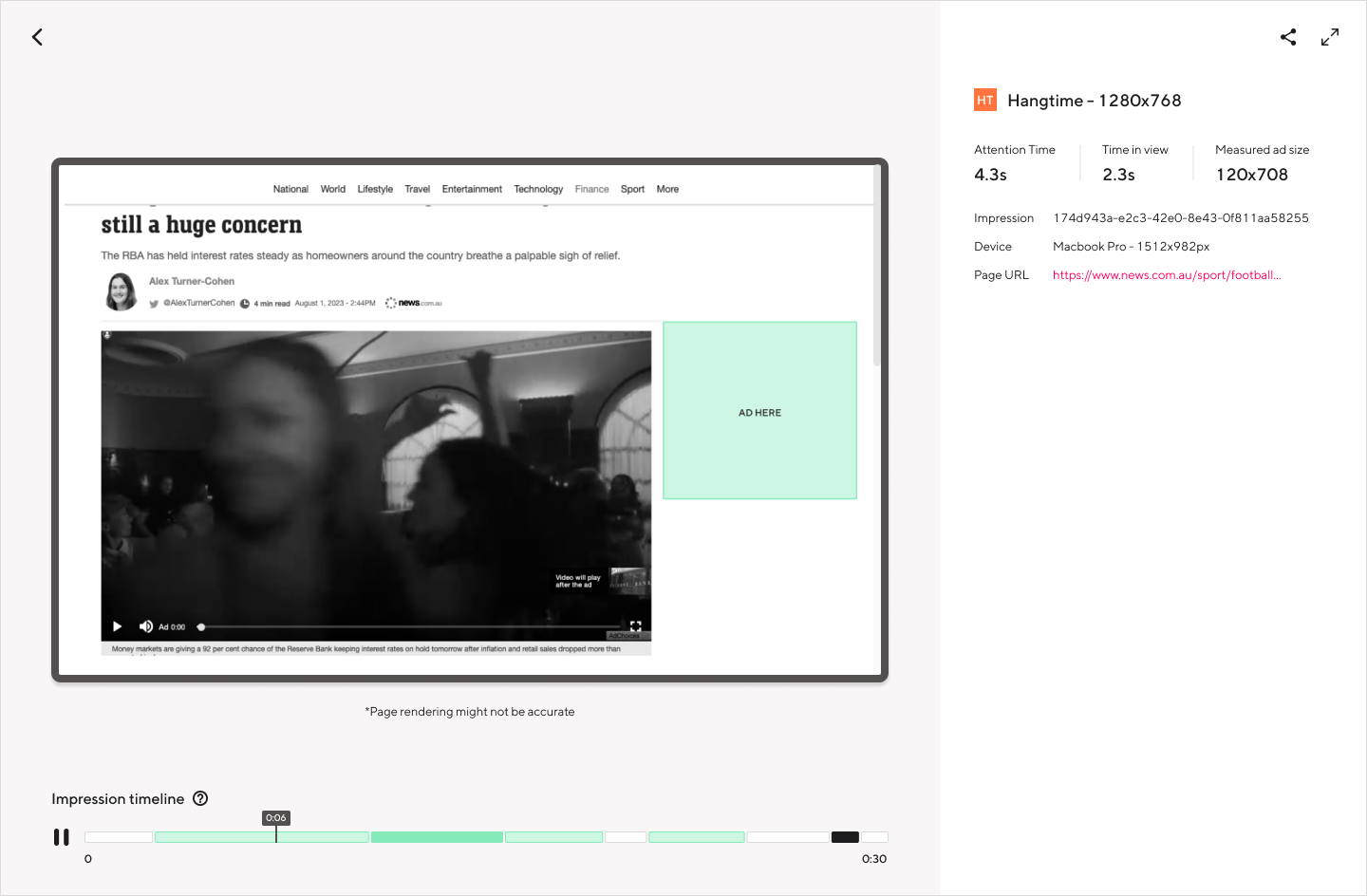Click the Time in view value 2.3s

pyautogui.click(x=1118, y=175)
